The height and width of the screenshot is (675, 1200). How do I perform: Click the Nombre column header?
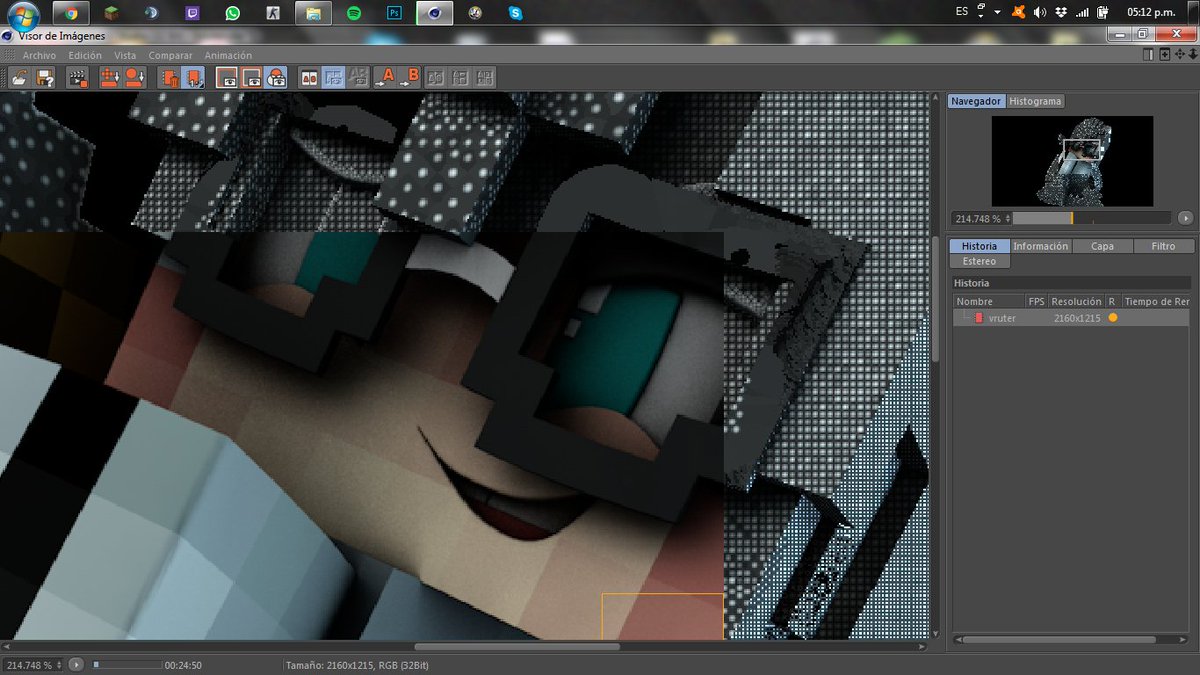[x=989, y=301]
